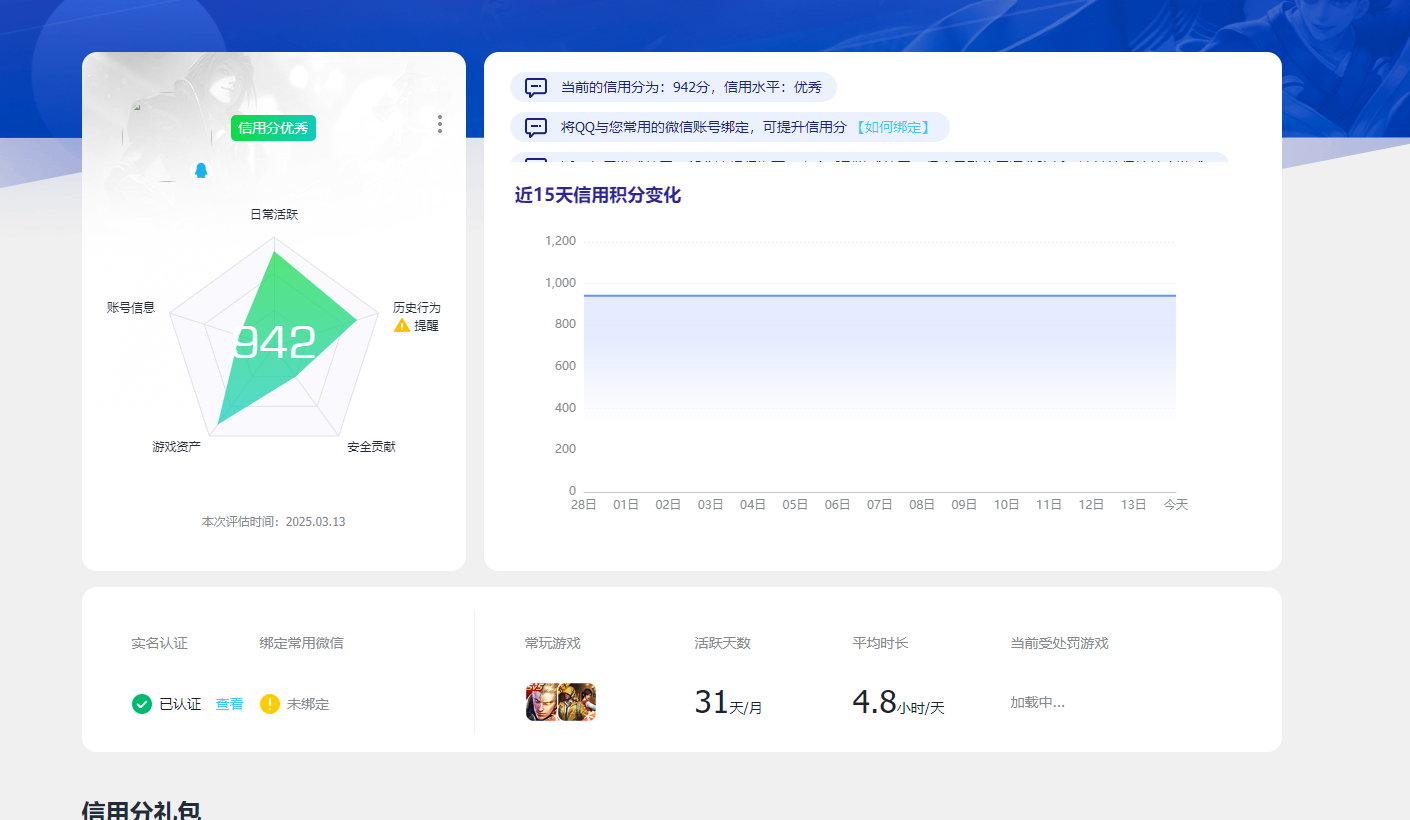
Task: Select the 日常活跃 radar chart label
Action: point(274,215)
